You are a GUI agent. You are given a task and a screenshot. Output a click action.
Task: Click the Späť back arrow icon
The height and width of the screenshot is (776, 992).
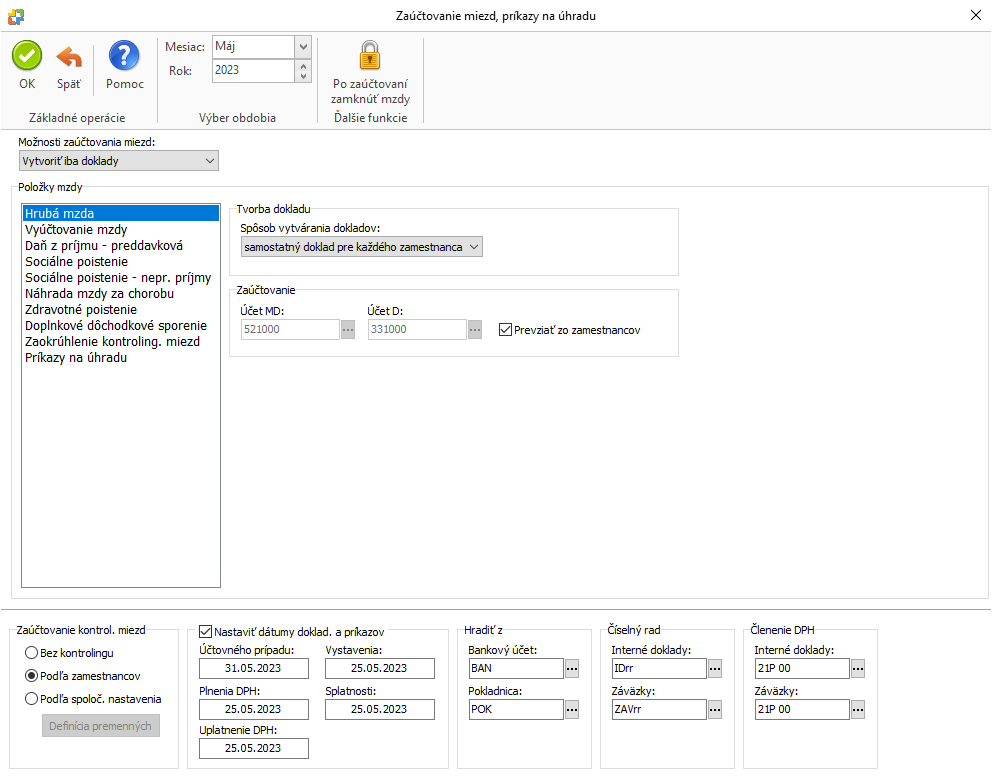(x=69, y=56)
